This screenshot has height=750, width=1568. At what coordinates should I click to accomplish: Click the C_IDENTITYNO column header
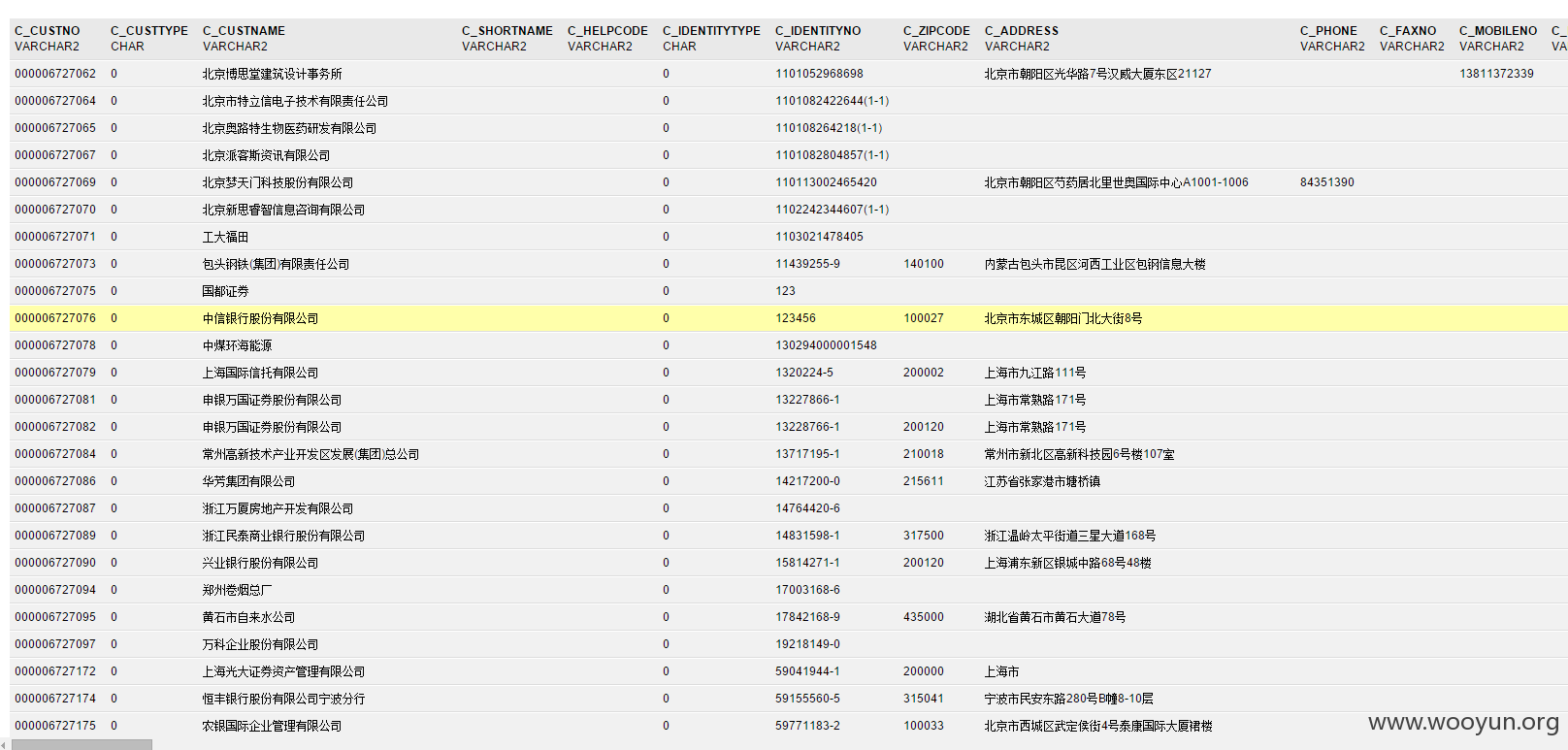coord(818,31)
